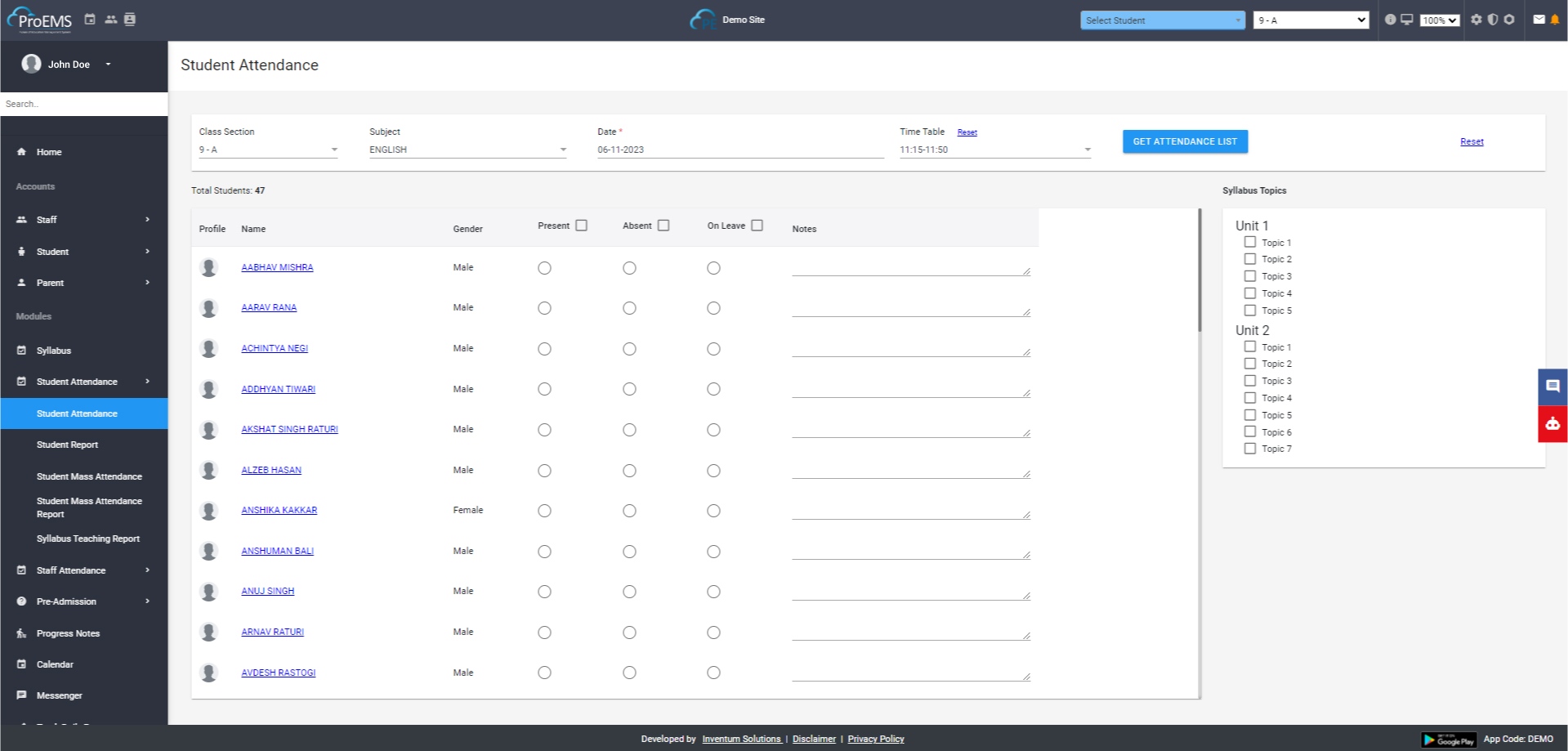Image resolution: width=1568 pixels, height=751 pixels.
Task: Open ADDHYAN TIWARI student profile link
Action: [278, 389]
